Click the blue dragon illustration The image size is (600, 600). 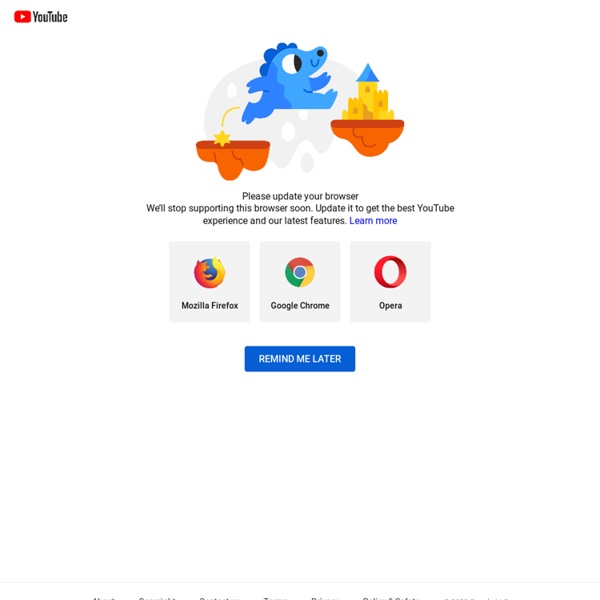click(x=290, y=82)
